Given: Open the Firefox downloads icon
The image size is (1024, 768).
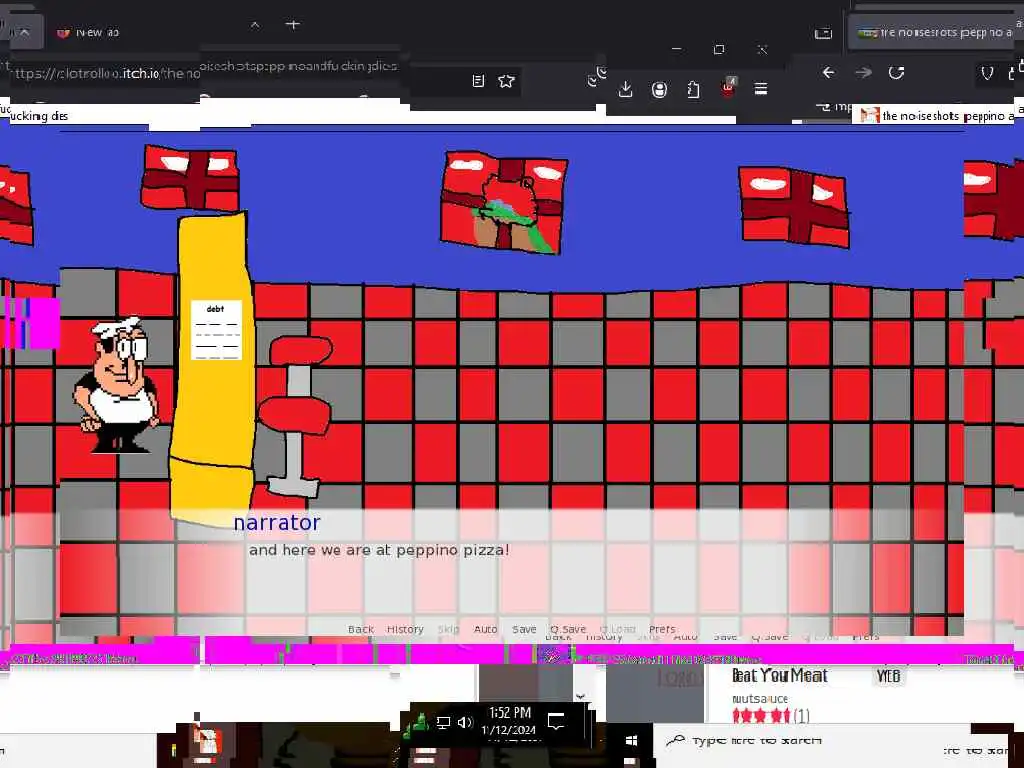Looking at the screenshot, I should [x=625, y=89].
